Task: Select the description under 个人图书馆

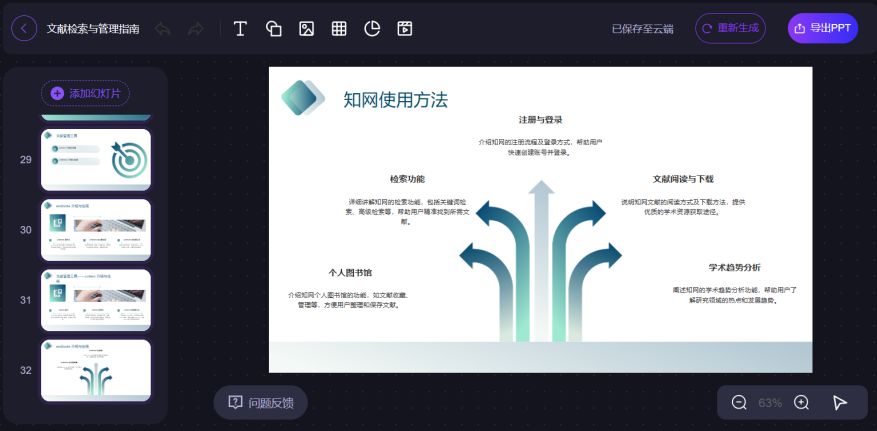Action: 350,300
